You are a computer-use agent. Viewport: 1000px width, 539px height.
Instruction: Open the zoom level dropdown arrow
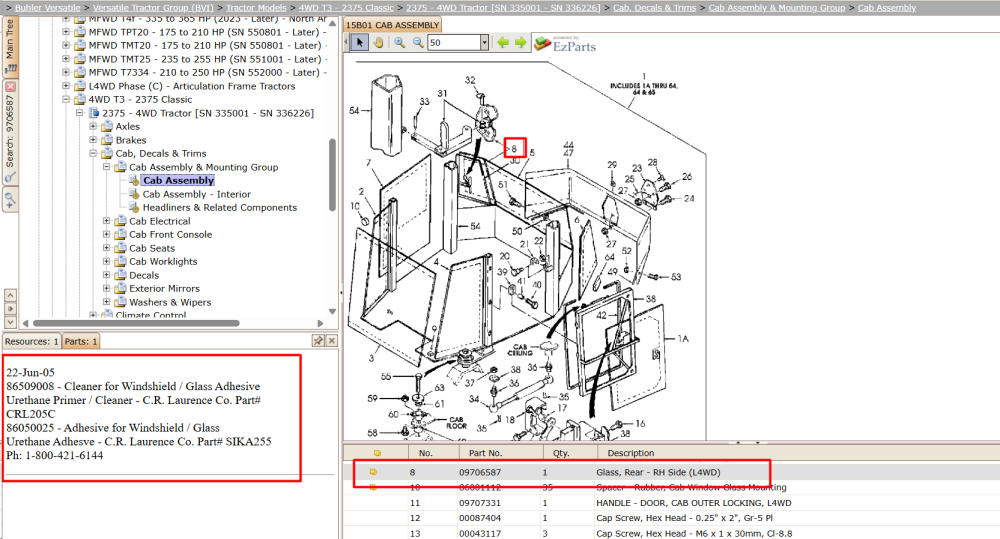(484, 42)
